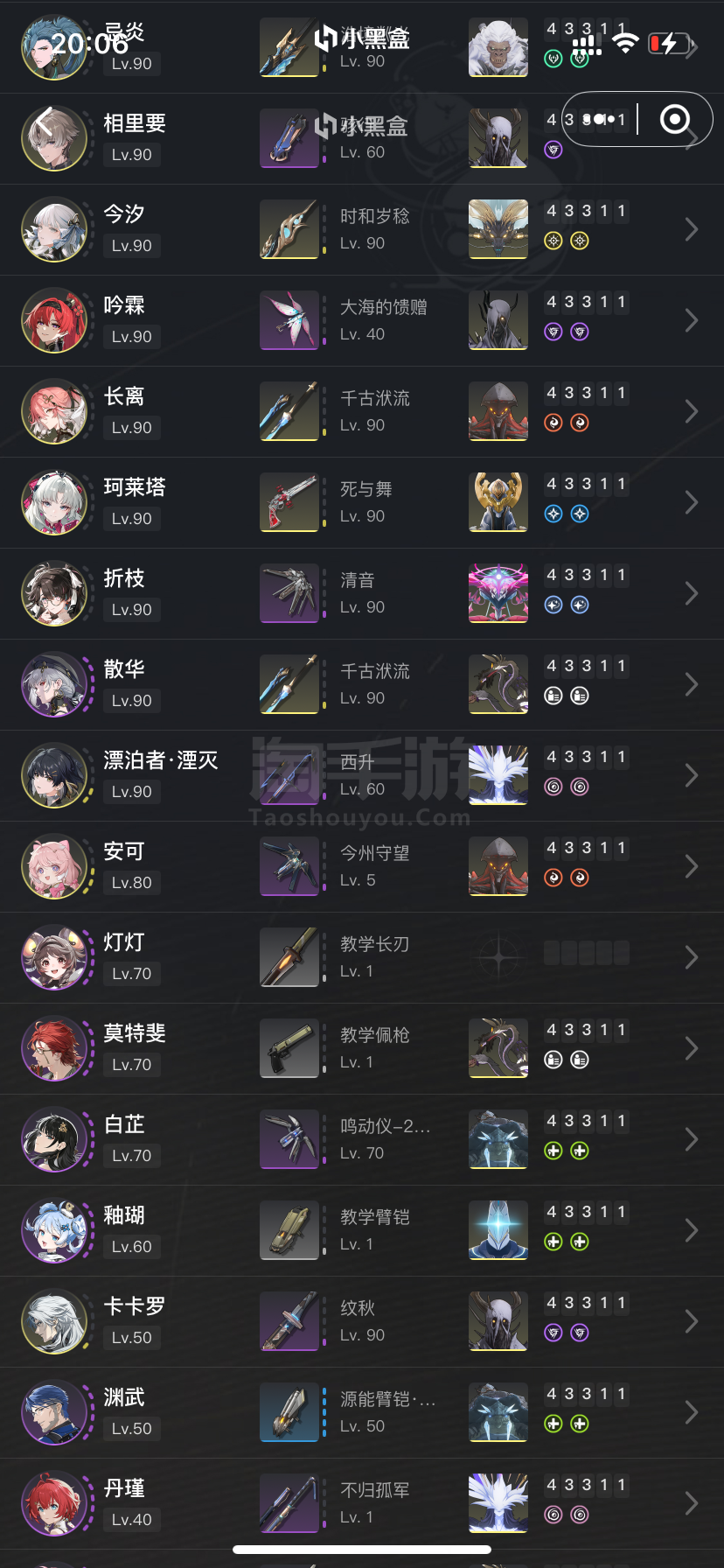Image resolution: width=724 pixels, height=1568 pixels.
Task: Open 莫特斐 character name entry
Action: [135, 1033]
